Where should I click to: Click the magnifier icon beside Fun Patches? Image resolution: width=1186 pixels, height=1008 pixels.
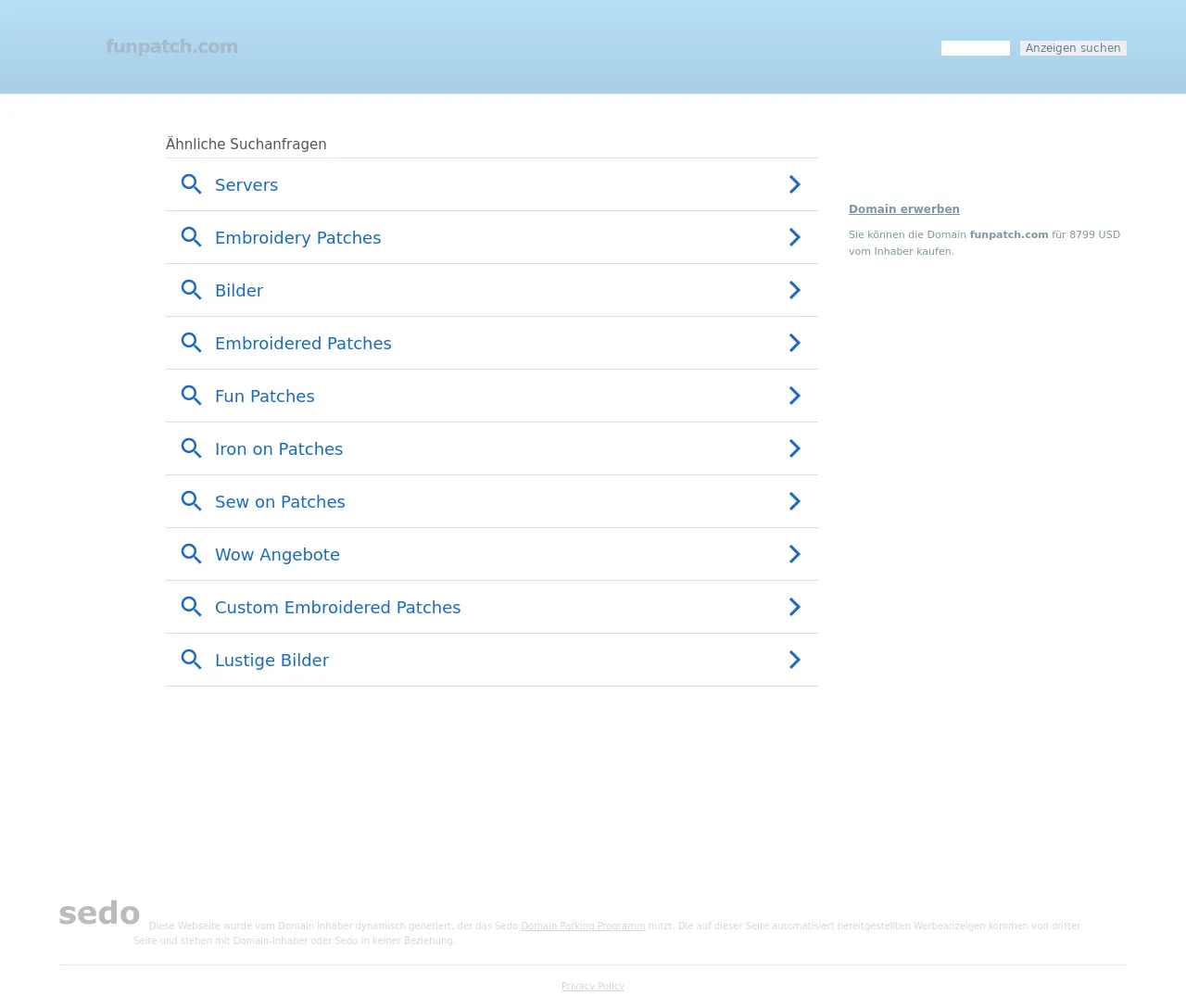pos(191,396)
